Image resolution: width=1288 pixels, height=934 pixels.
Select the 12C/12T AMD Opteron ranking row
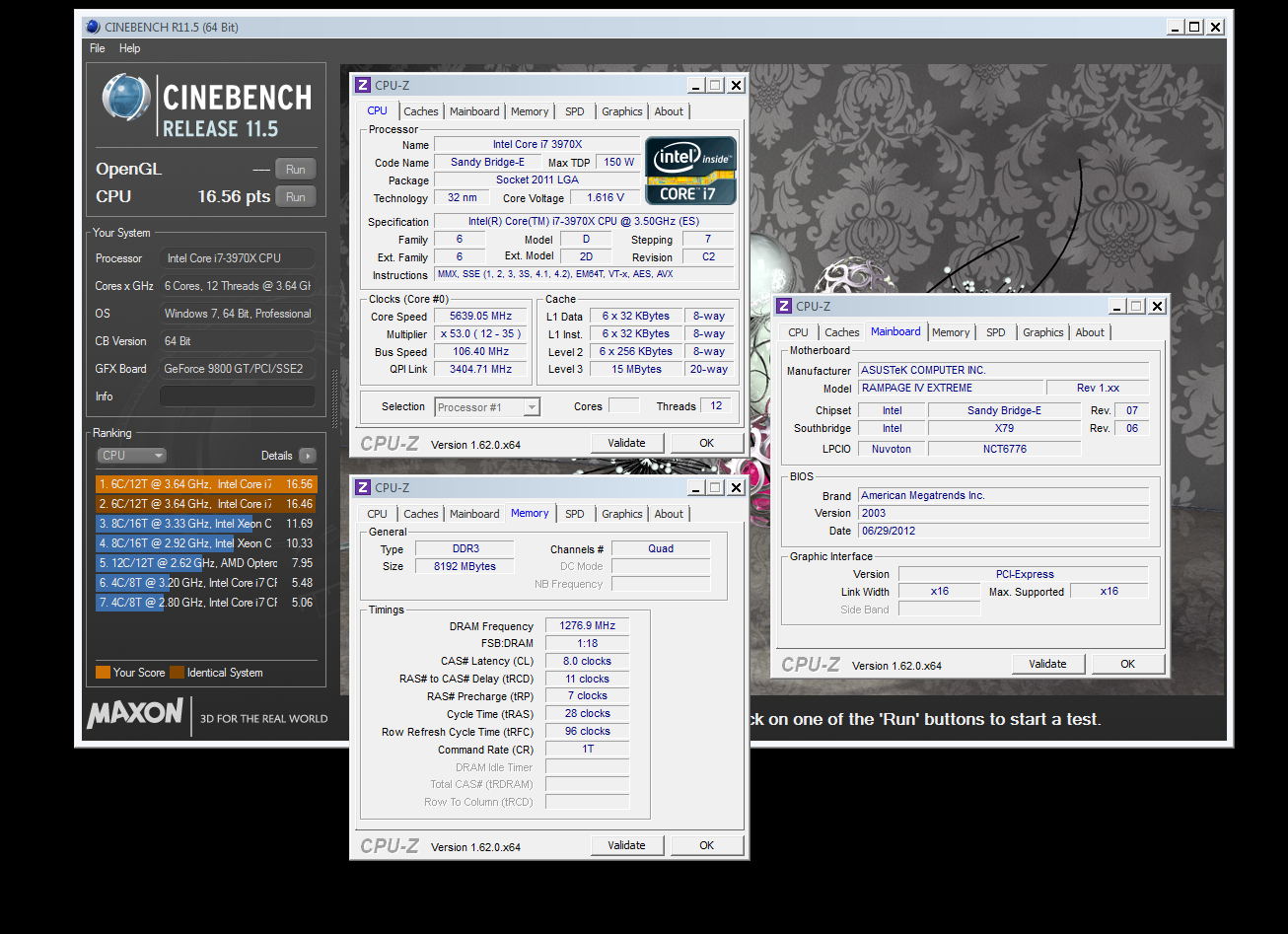pyautogui.click(x=206, y=563)
